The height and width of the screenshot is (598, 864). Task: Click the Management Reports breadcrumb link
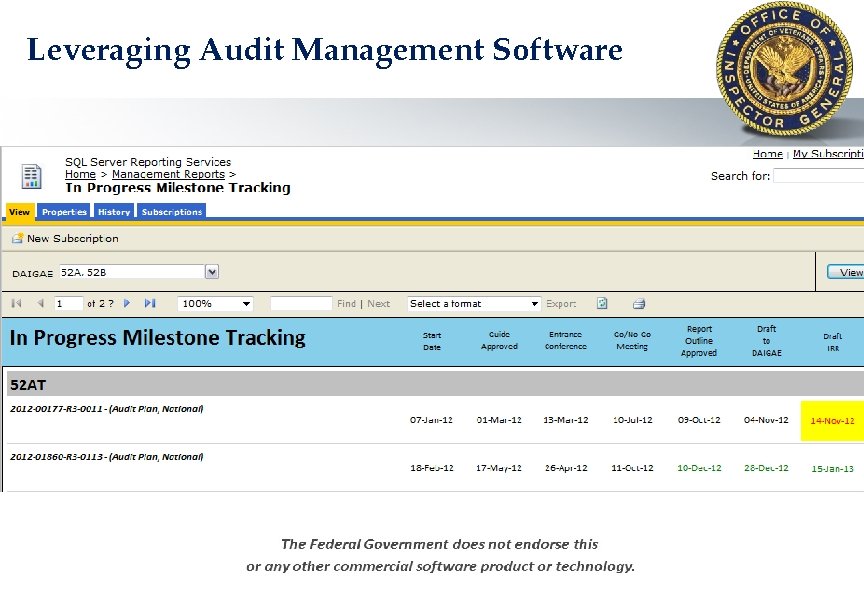coord(169,174)
